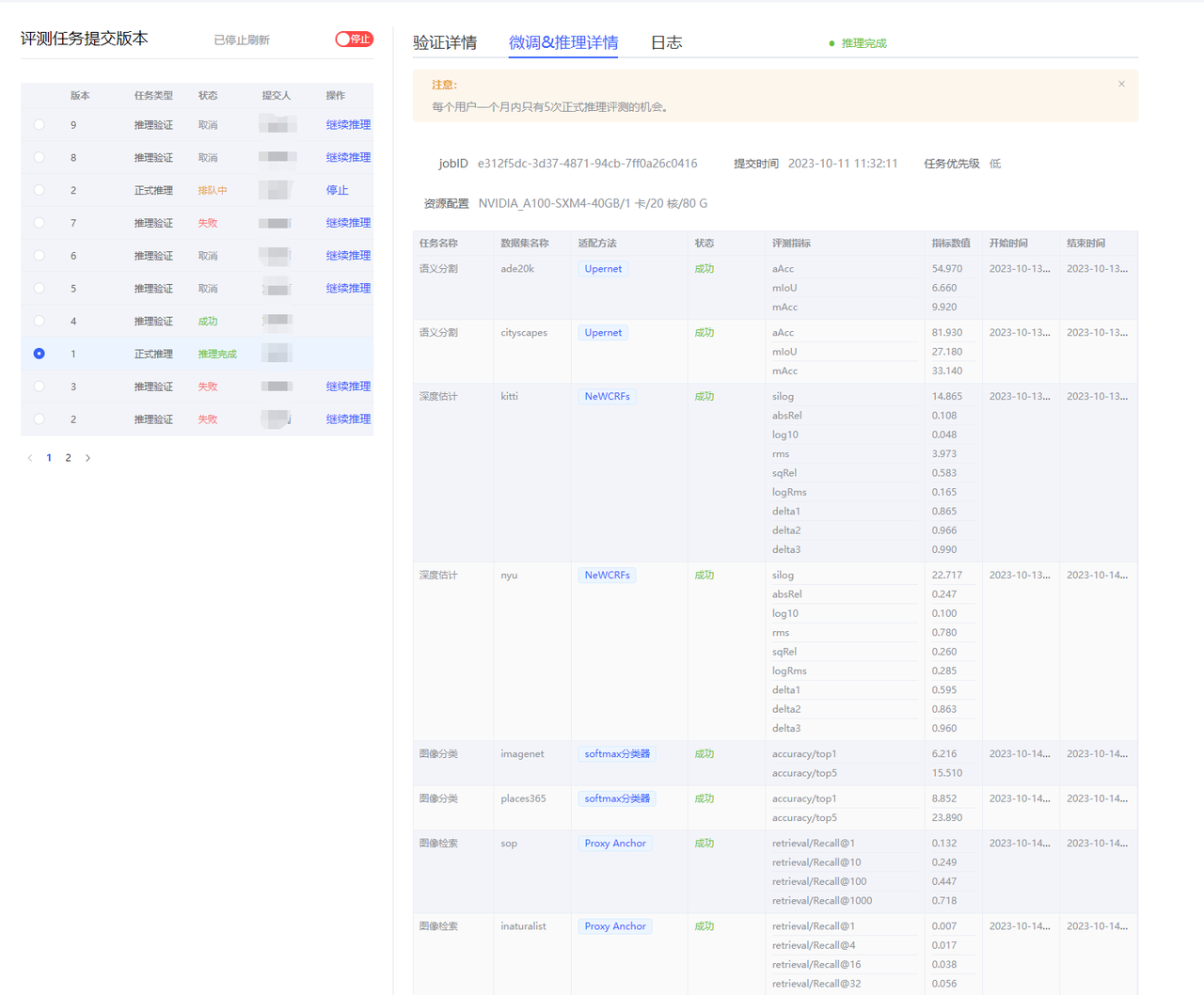Click 微调&推理详情 tab

pos(562,43)
